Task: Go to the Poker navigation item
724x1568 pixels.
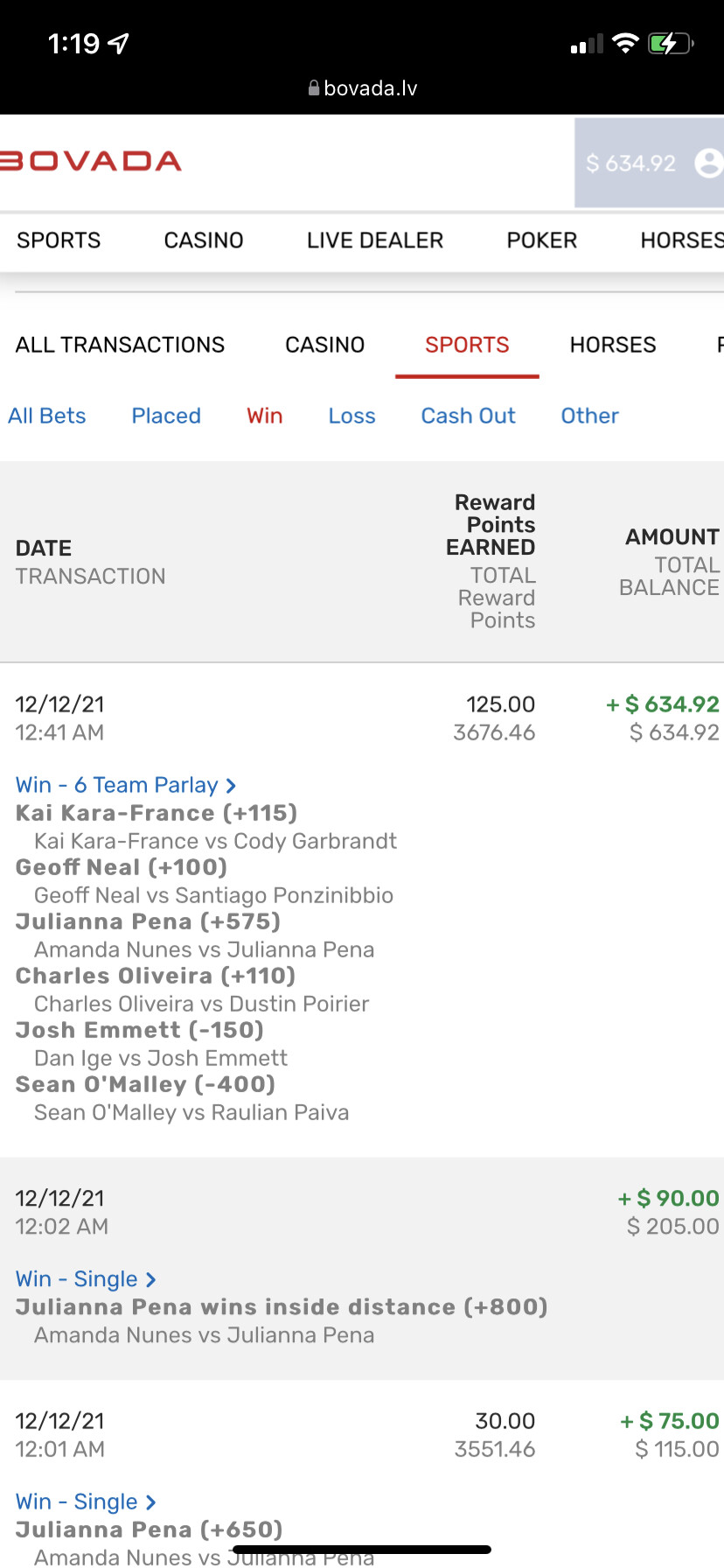Action: coord(541,241)
